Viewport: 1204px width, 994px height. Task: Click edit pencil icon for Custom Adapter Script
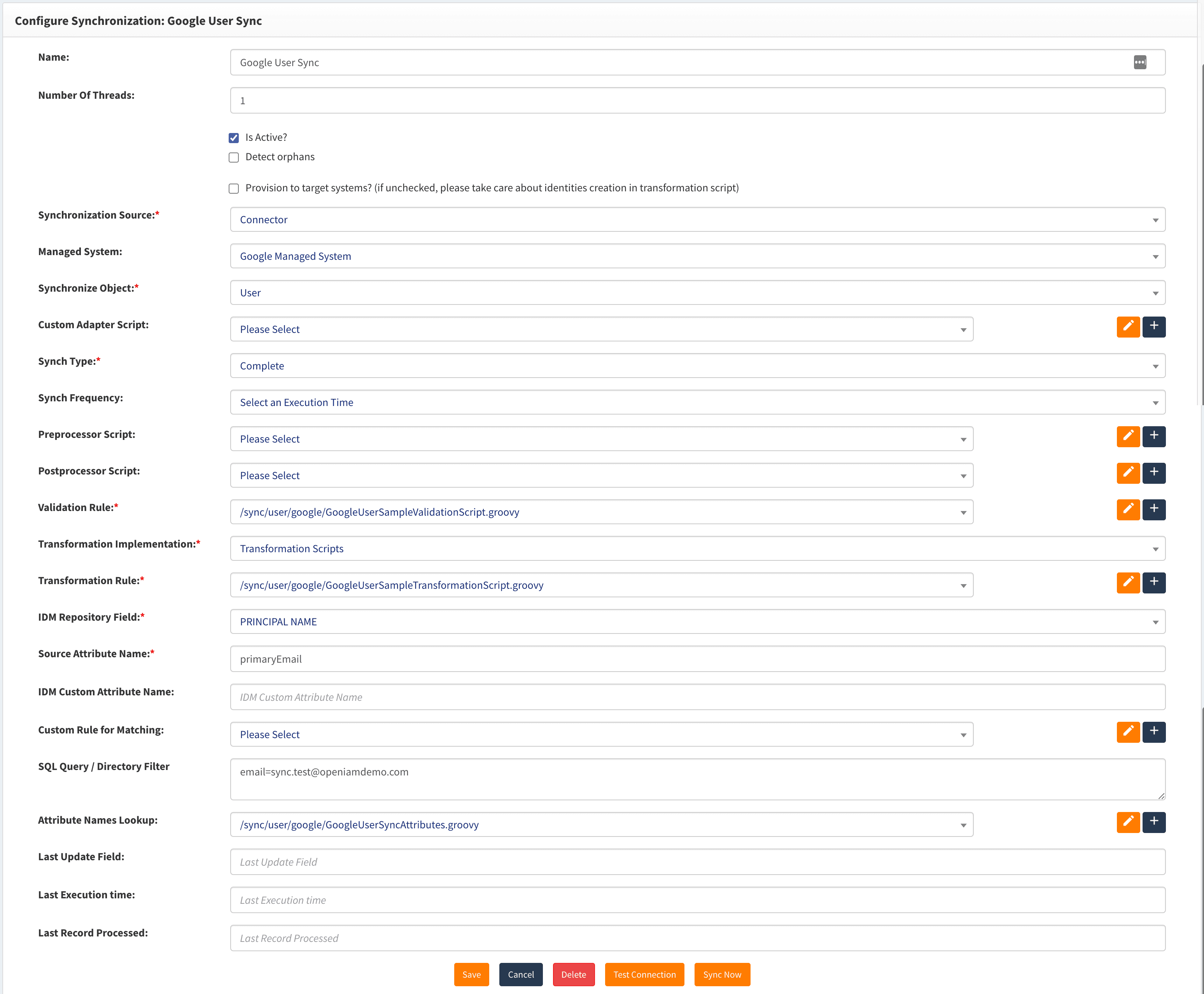click(1127, 327)
